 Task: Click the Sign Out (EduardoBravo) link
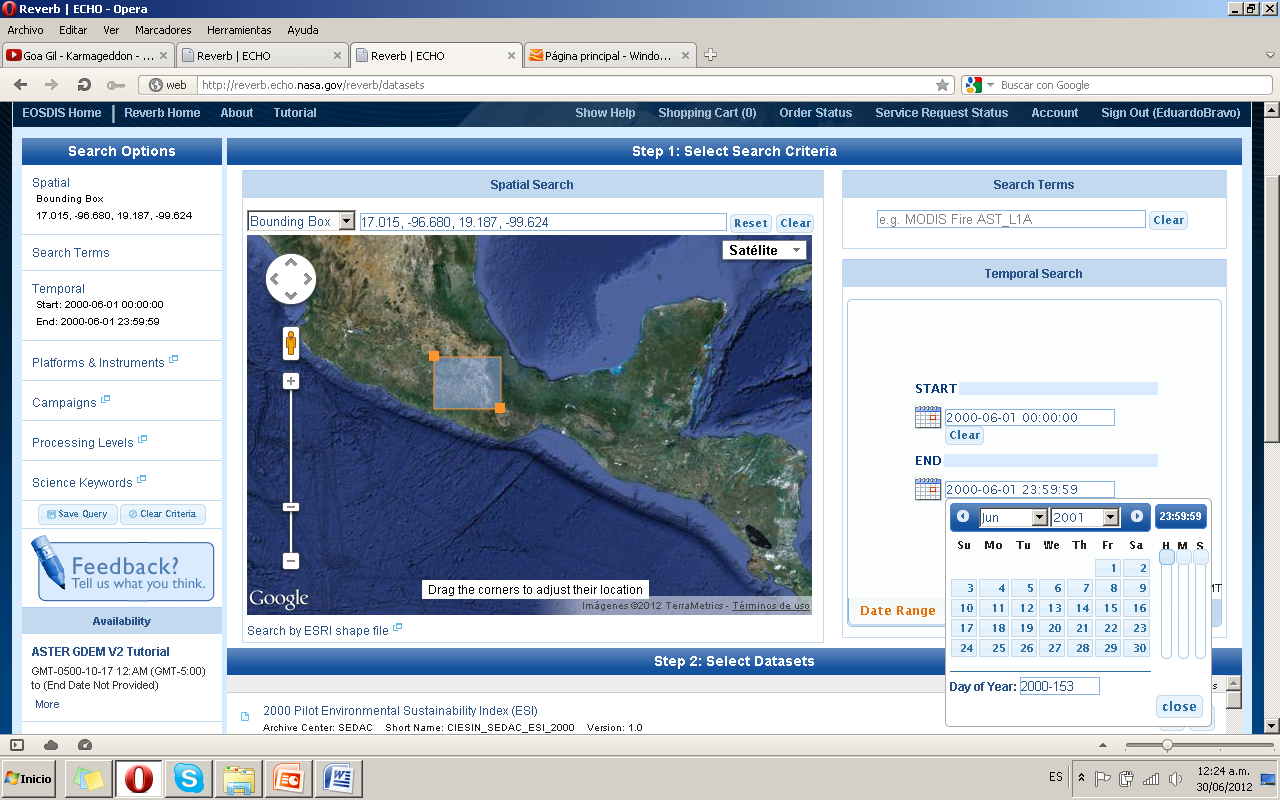pos(1170,113)
